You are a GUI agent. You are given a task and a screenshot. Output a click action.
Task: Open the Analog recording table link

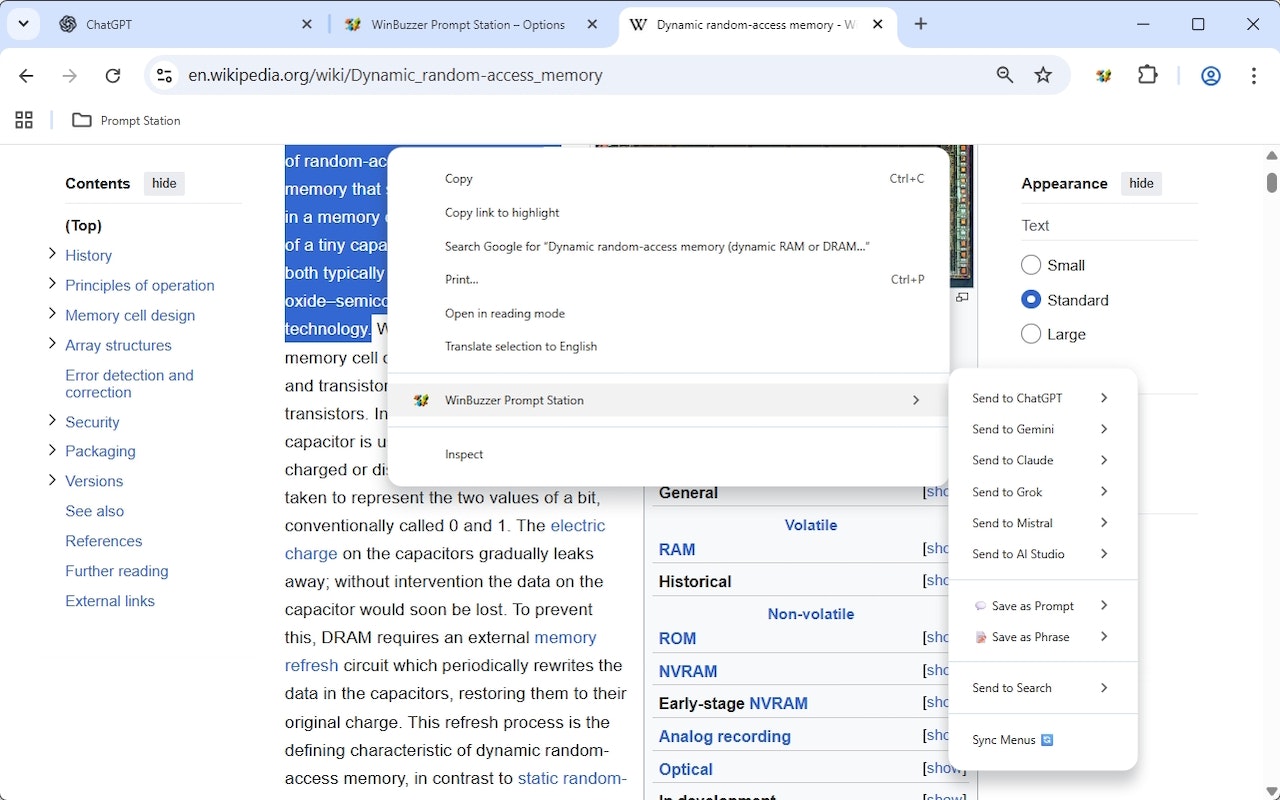[724, 736]
